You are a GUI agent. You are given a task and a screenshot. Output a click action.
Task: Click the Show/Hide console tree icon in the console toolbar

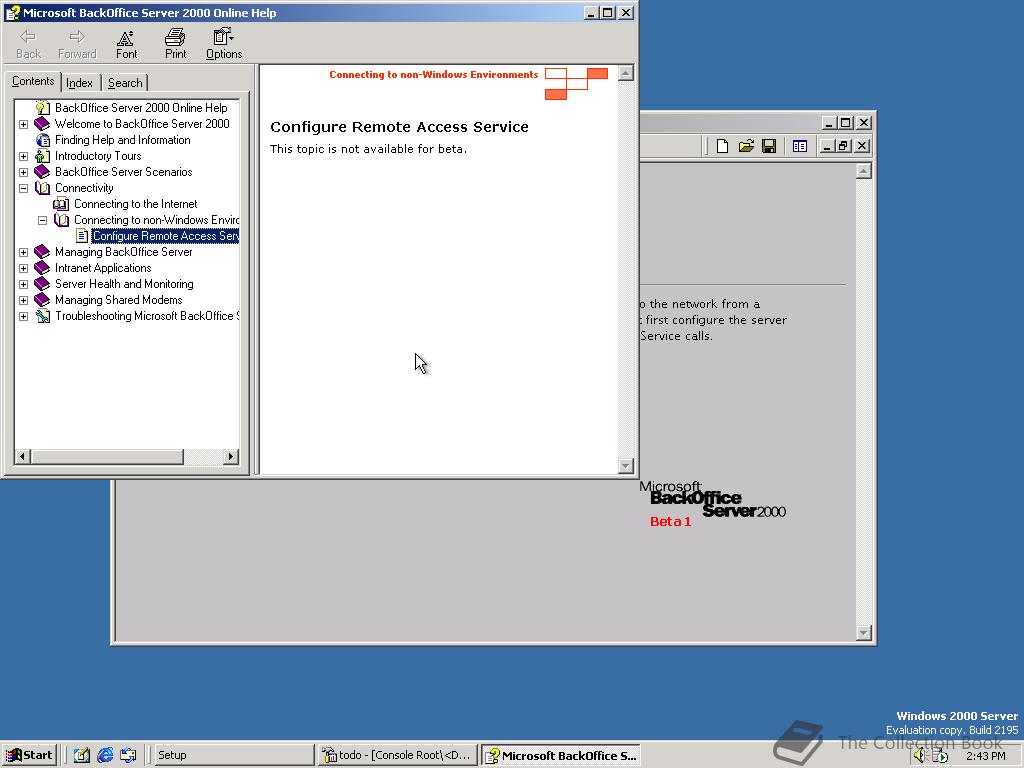click(x=799, y=146)
